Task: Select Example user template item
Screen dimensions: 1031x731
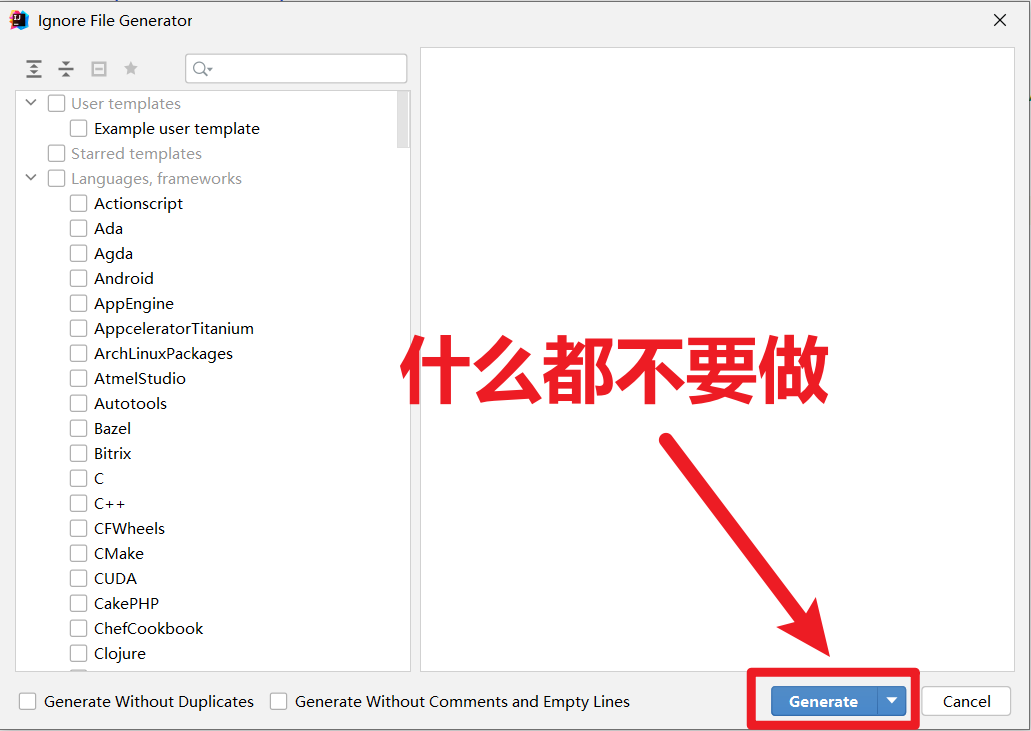Action: 176,129
